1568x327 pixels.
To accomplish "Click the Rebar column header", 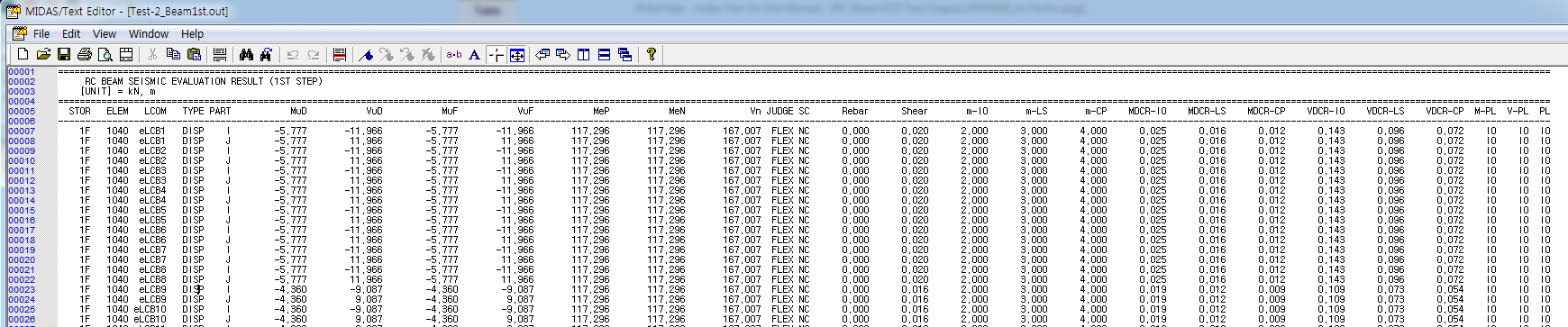I will [855, 112].
